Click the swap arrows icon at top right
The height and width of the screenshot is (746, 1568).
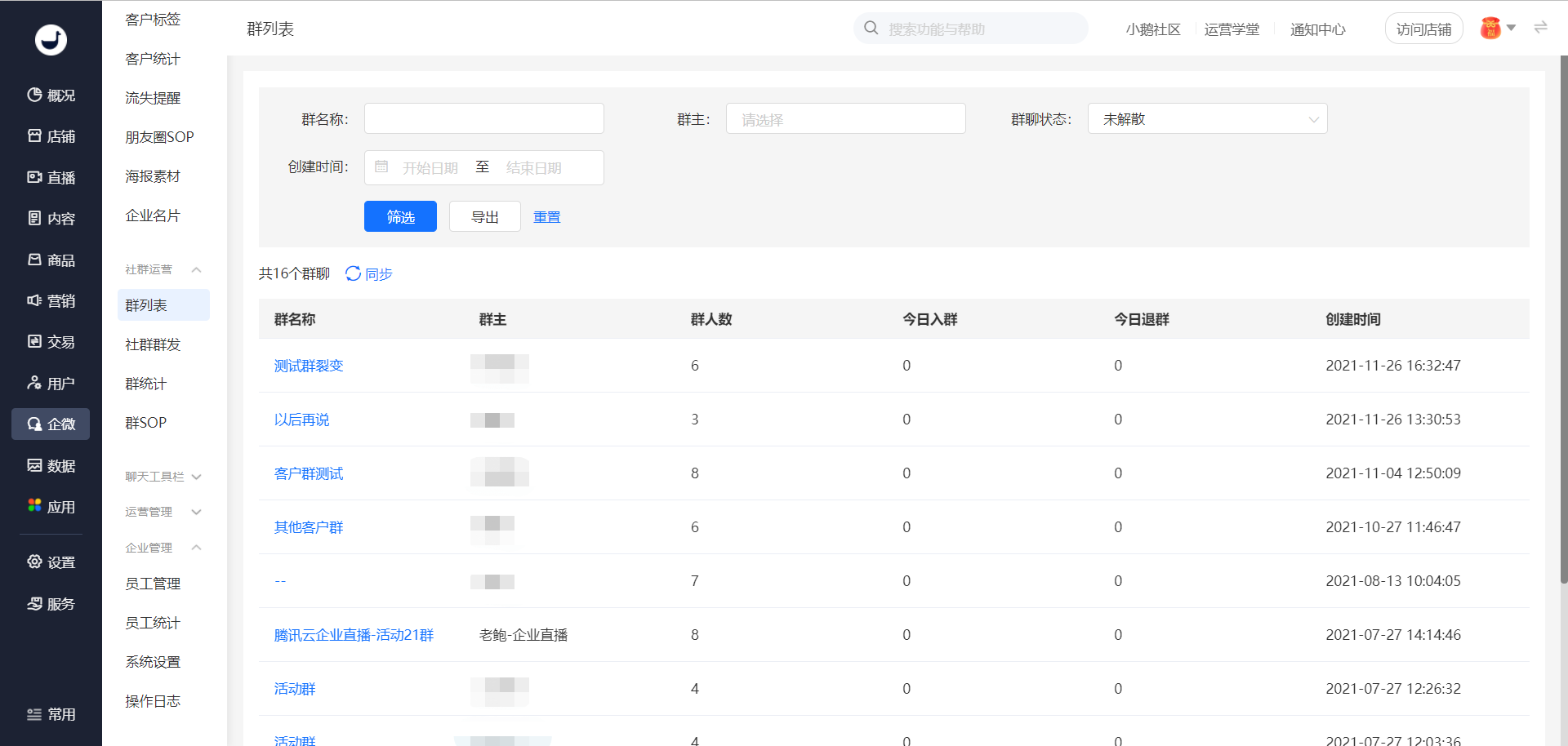coord(1540,28)
